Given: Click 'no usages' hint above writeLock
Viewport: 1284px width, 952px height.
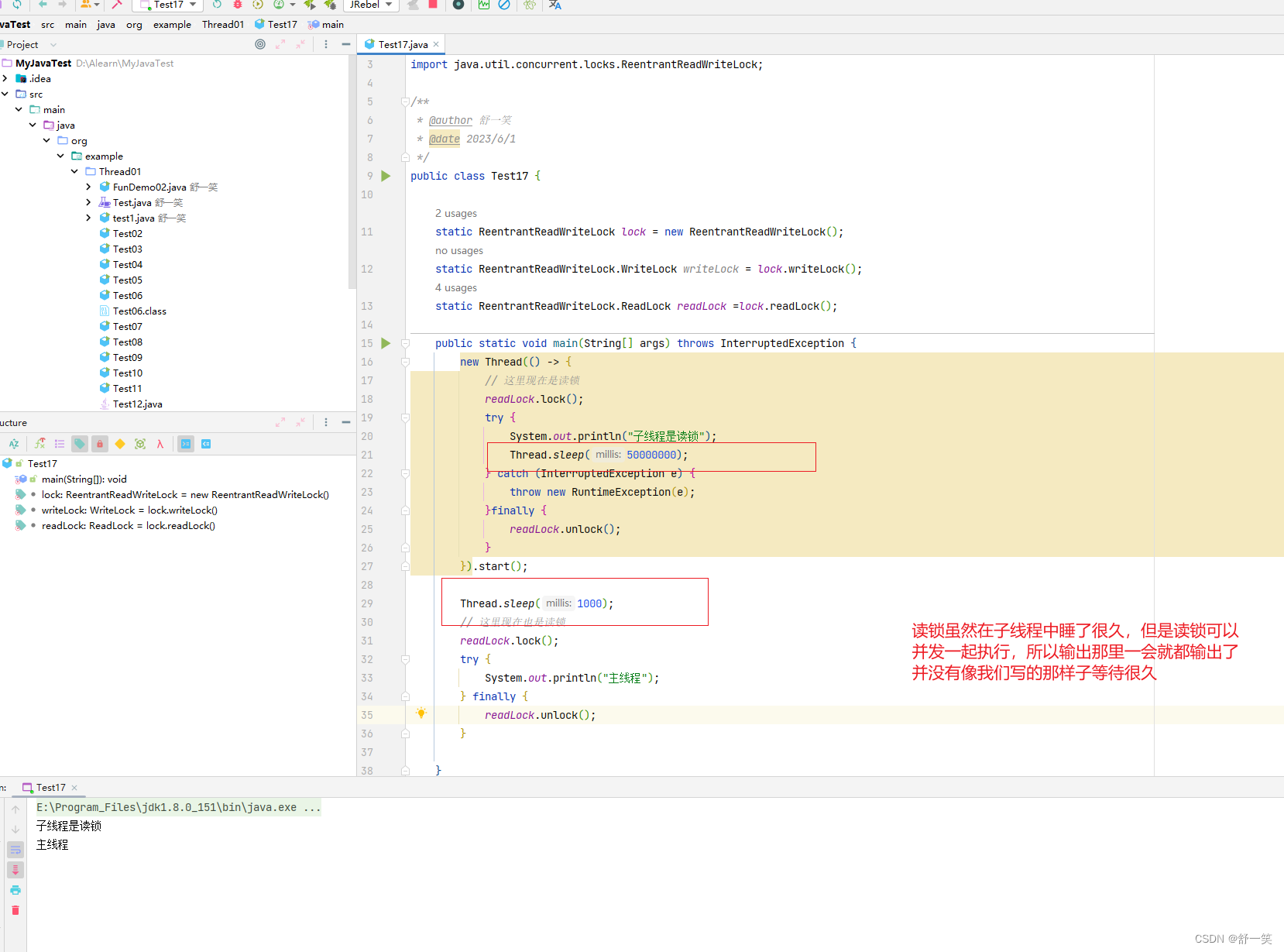Looking at the screenshot, I should (459, 251).
